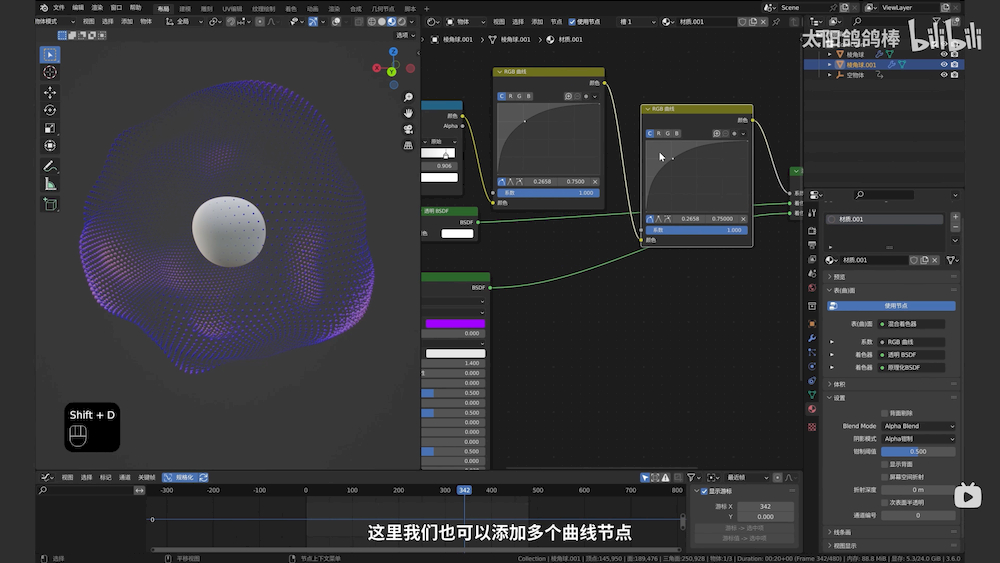
Task: Switch to the 动画 workspace tab
Action: 312,9
